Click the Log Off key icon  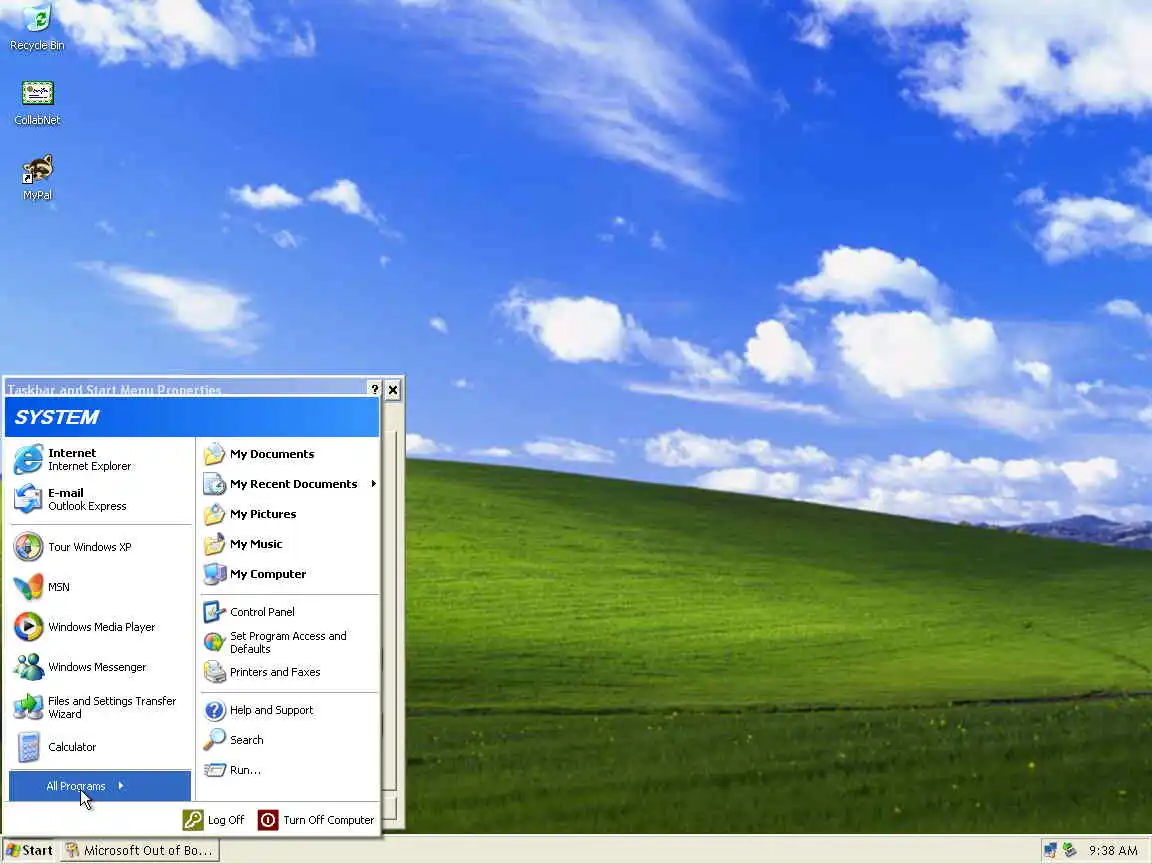point(192,820)
